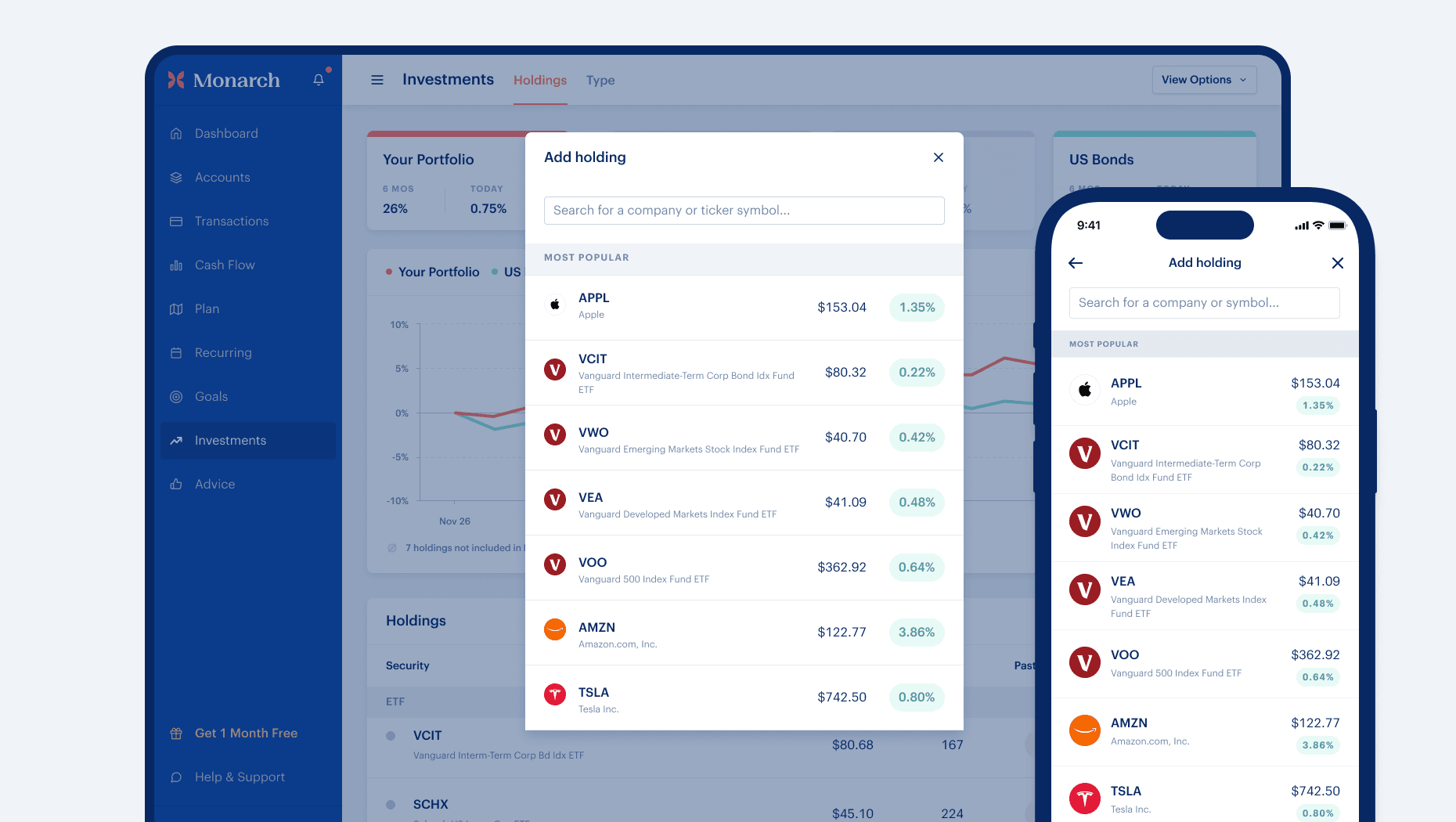Open Help & Support link
1456x822 pixels.
(x=240, y=777)
